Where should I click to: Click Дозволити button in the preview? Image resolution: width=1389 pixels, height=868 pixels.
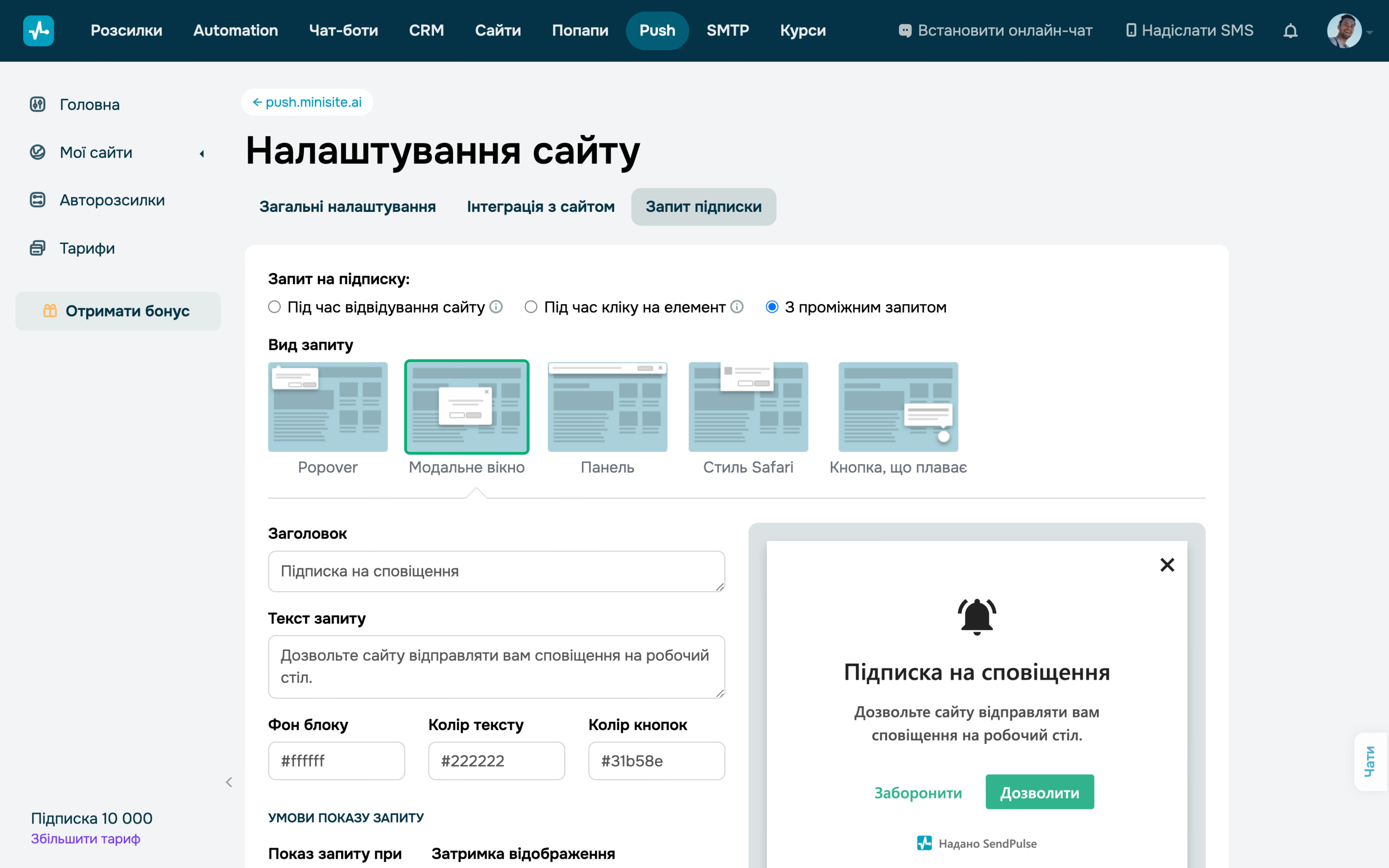pyautogui.click(x=1040, y=792)
